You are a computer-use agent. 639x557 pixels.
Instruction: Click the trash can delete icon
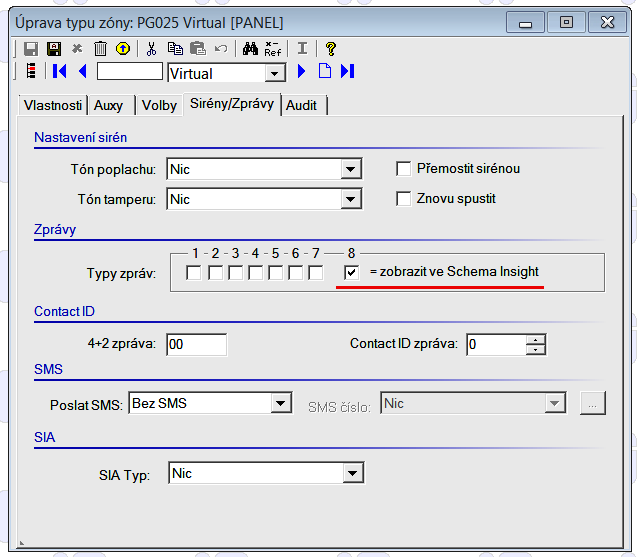100,48
